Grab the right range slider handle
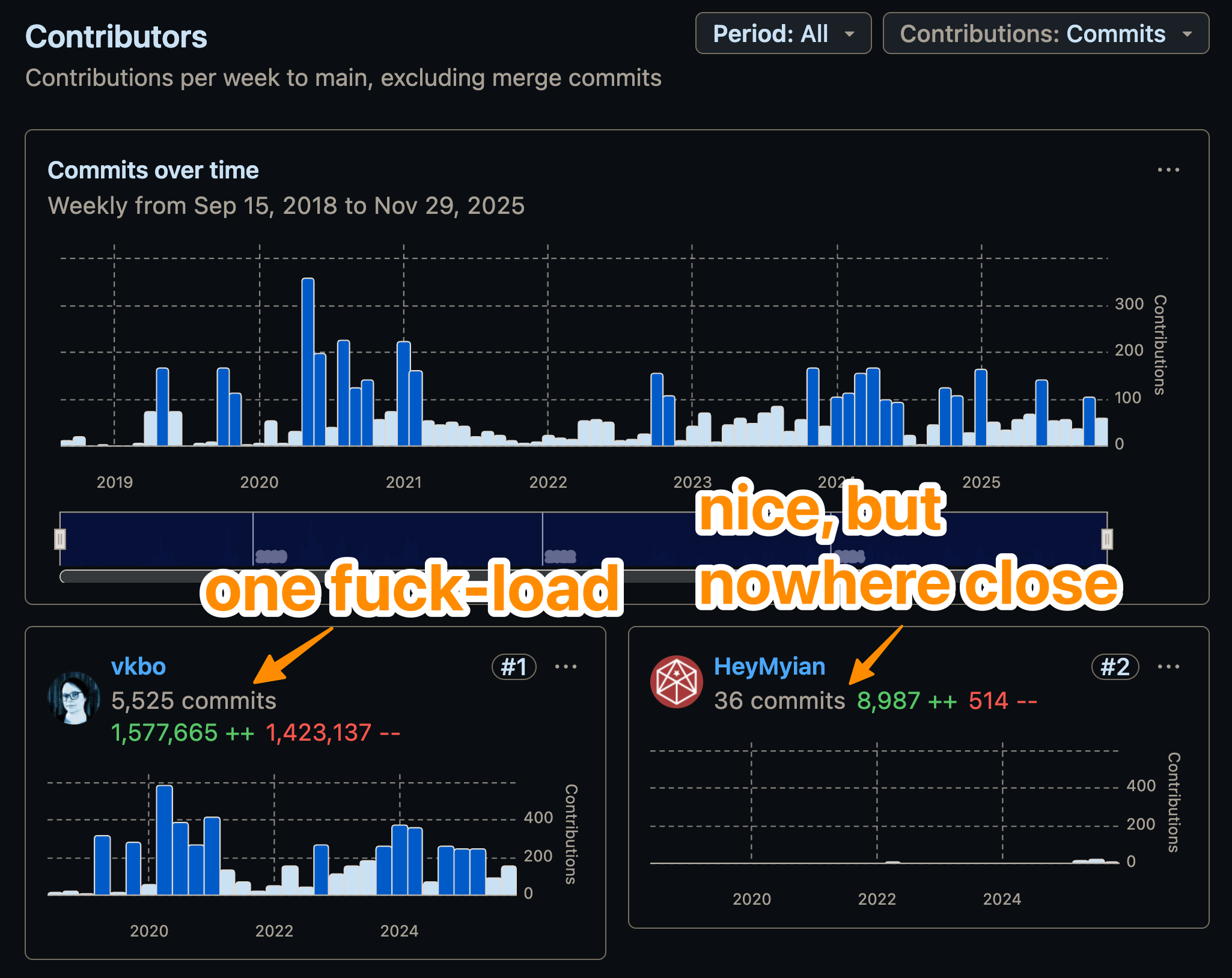 [1106, 539]
